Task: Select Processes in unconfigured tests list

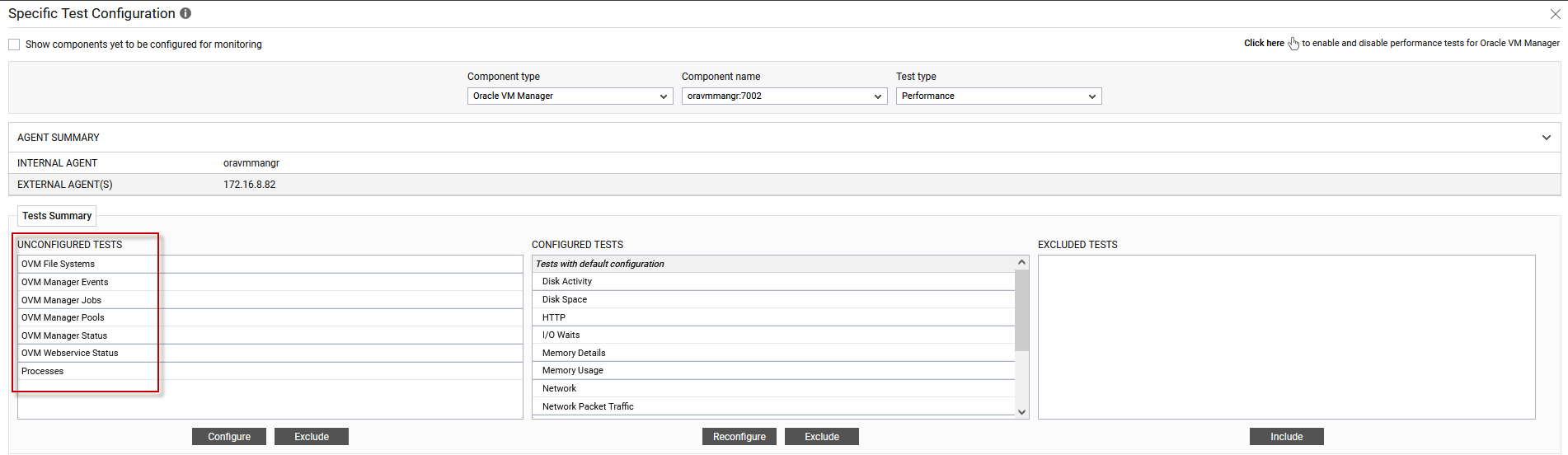Action: point(270,371)
